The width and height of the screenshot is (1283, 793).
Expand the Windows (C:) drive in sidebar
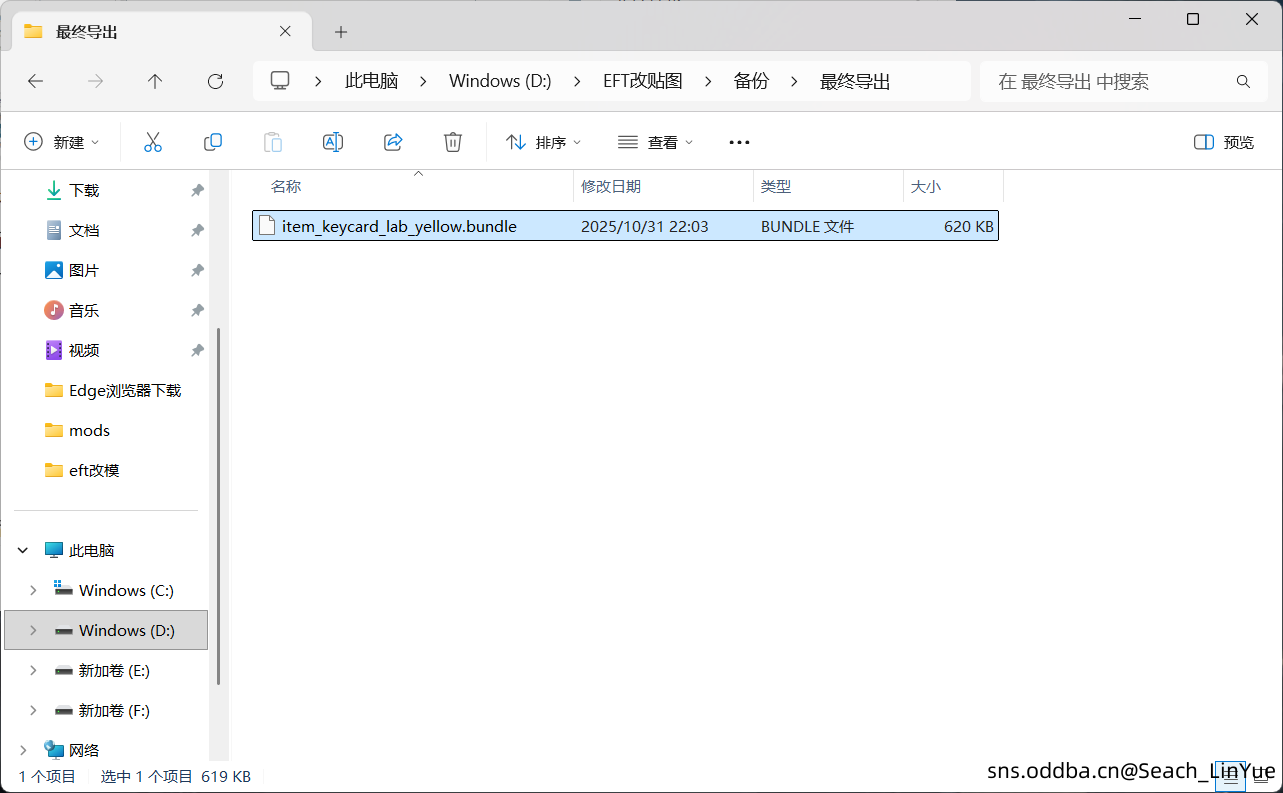[33, 590]
